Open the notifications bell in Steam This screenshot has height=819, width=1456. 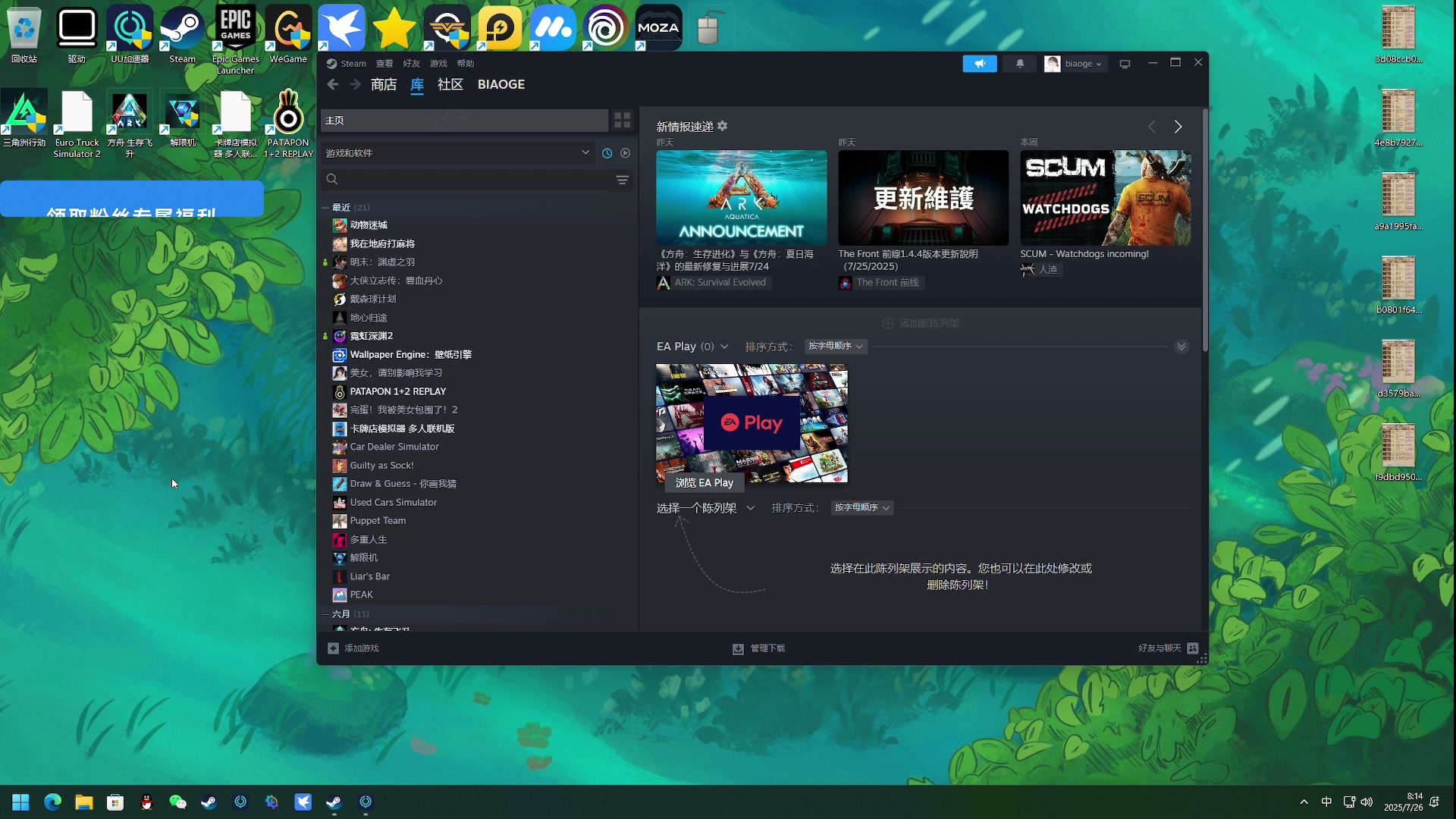click(x=1020, y=64)
